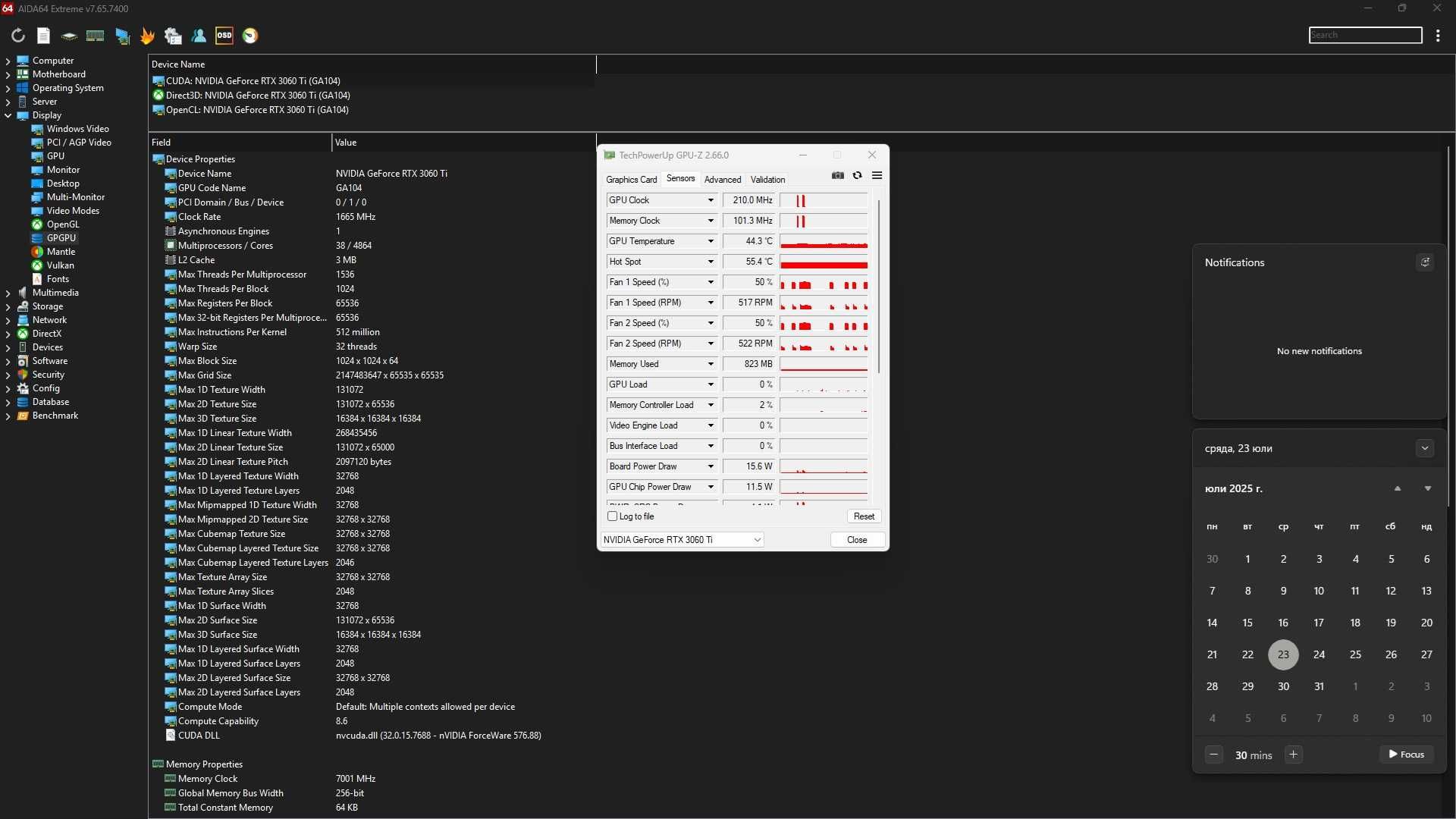This screenshot has width=1456, height=819.
Task: Select day 23 in the calendar
Action: pyautogui.click(x=1283, y=654)
